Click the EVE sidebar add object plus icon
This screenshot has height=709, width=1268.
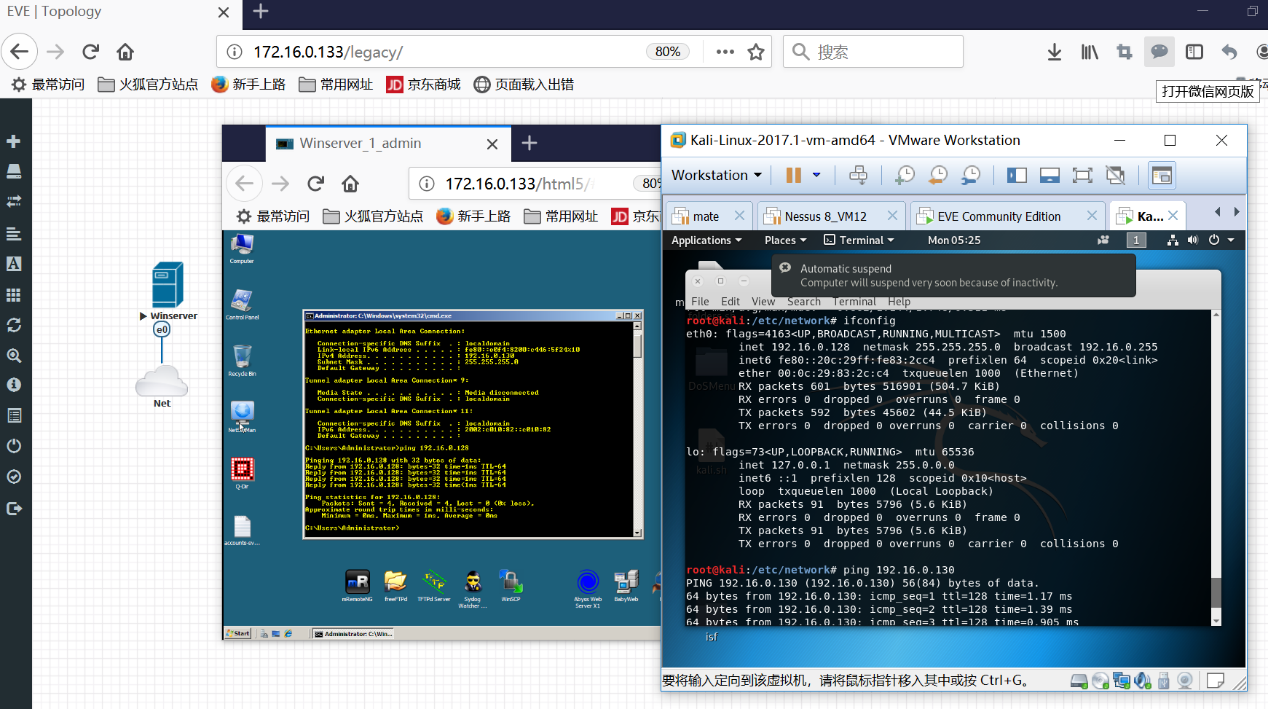tap(14, 141)
